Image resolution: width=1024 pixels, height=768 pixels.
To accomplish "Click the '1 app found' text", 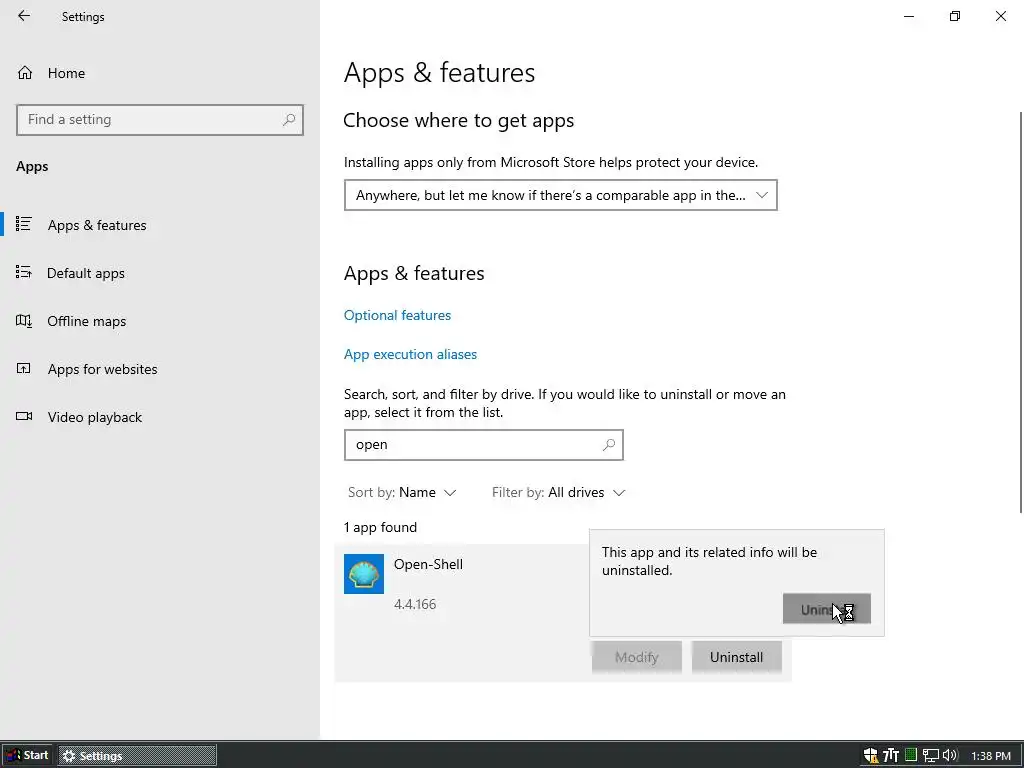I will click(x=380, y=527).
